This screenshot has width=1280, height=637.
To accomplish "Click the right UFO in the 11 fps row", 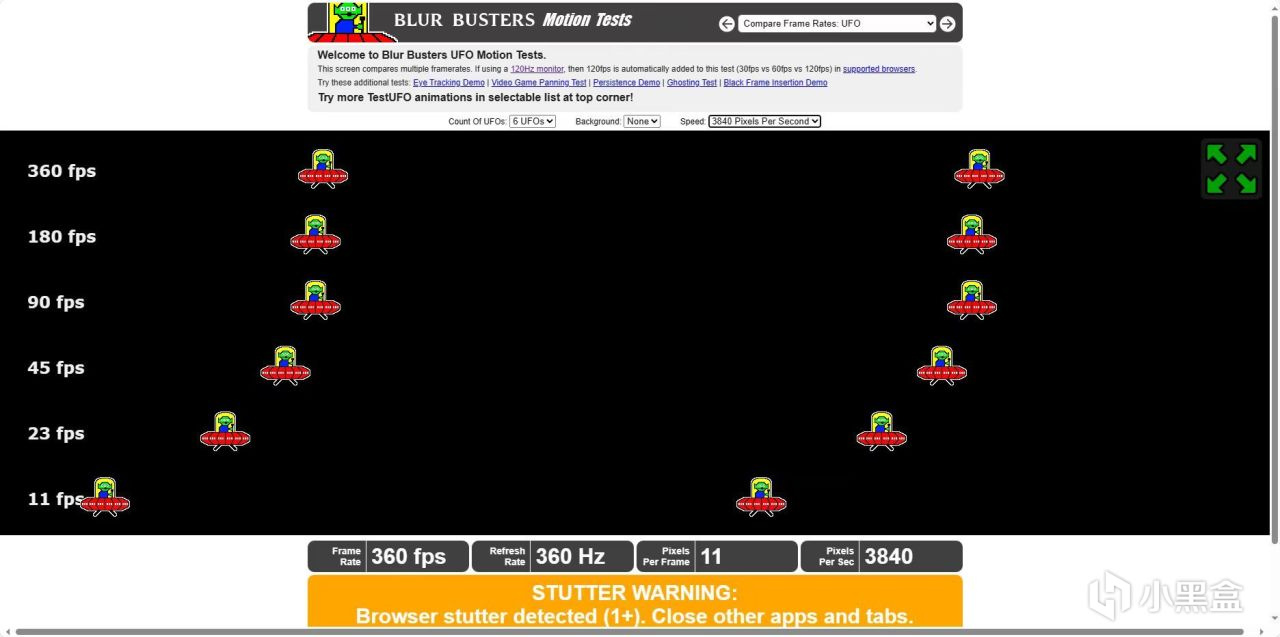I will (761, 497).
